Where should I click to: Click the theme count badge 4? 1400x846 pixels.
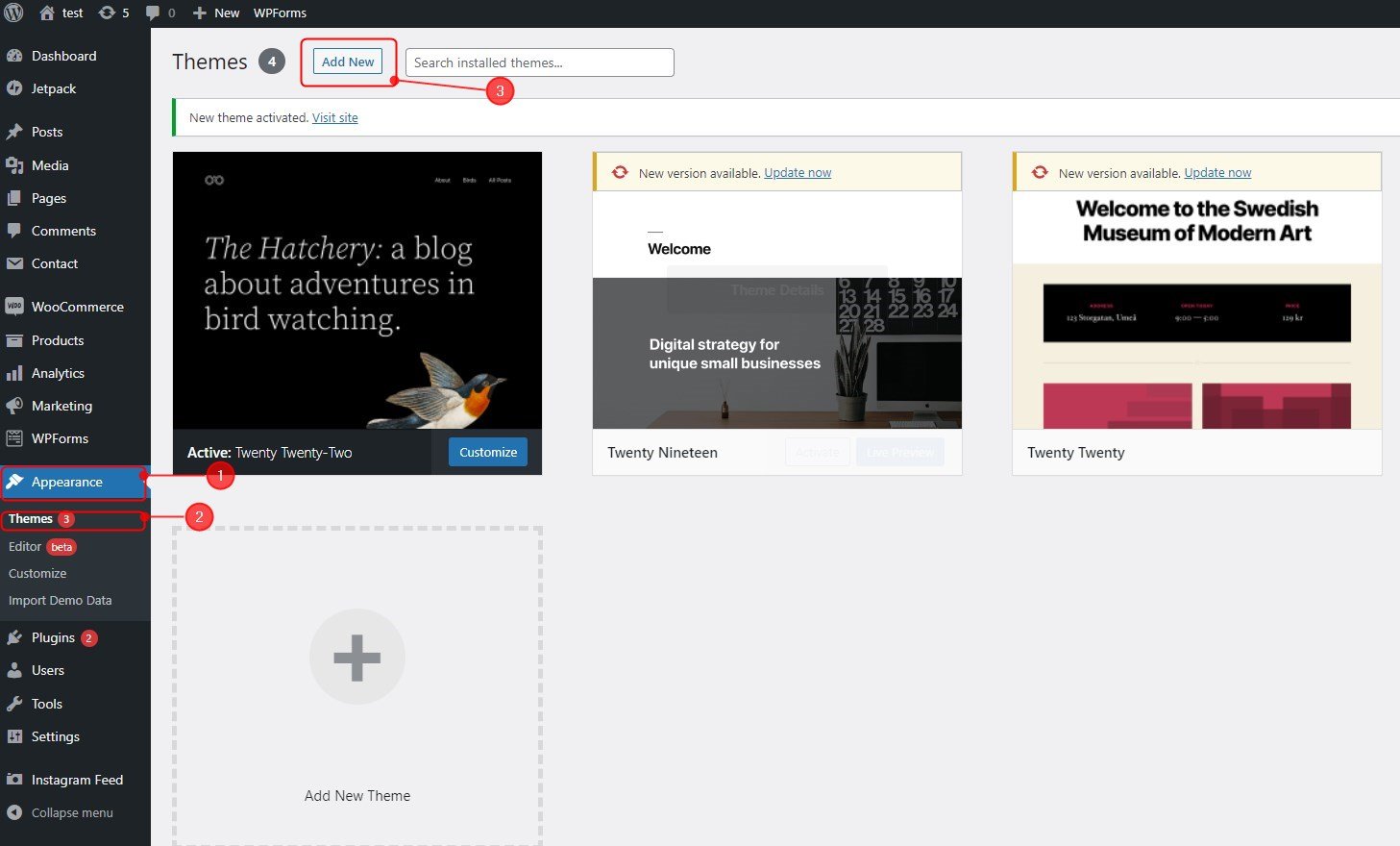tap(272, 62)
